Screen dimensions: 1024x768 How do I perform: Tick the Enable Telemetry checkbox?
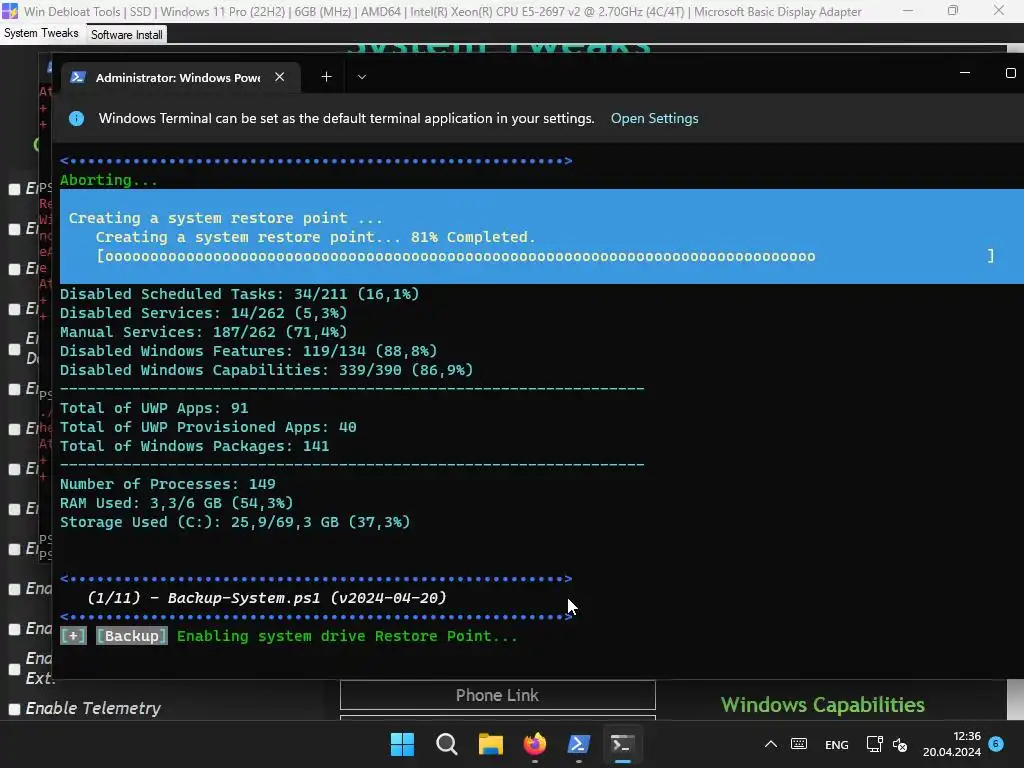(x=14, y=709)
